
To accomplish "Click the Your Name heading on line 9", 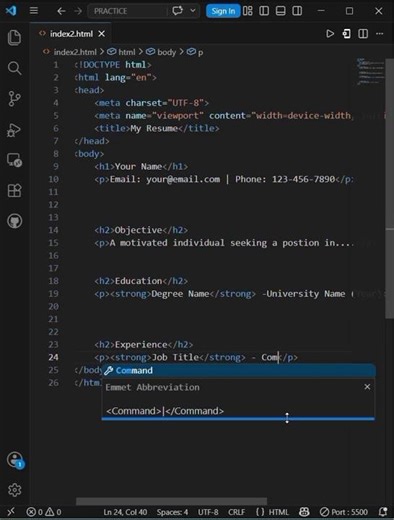I will tap(138, 166).
